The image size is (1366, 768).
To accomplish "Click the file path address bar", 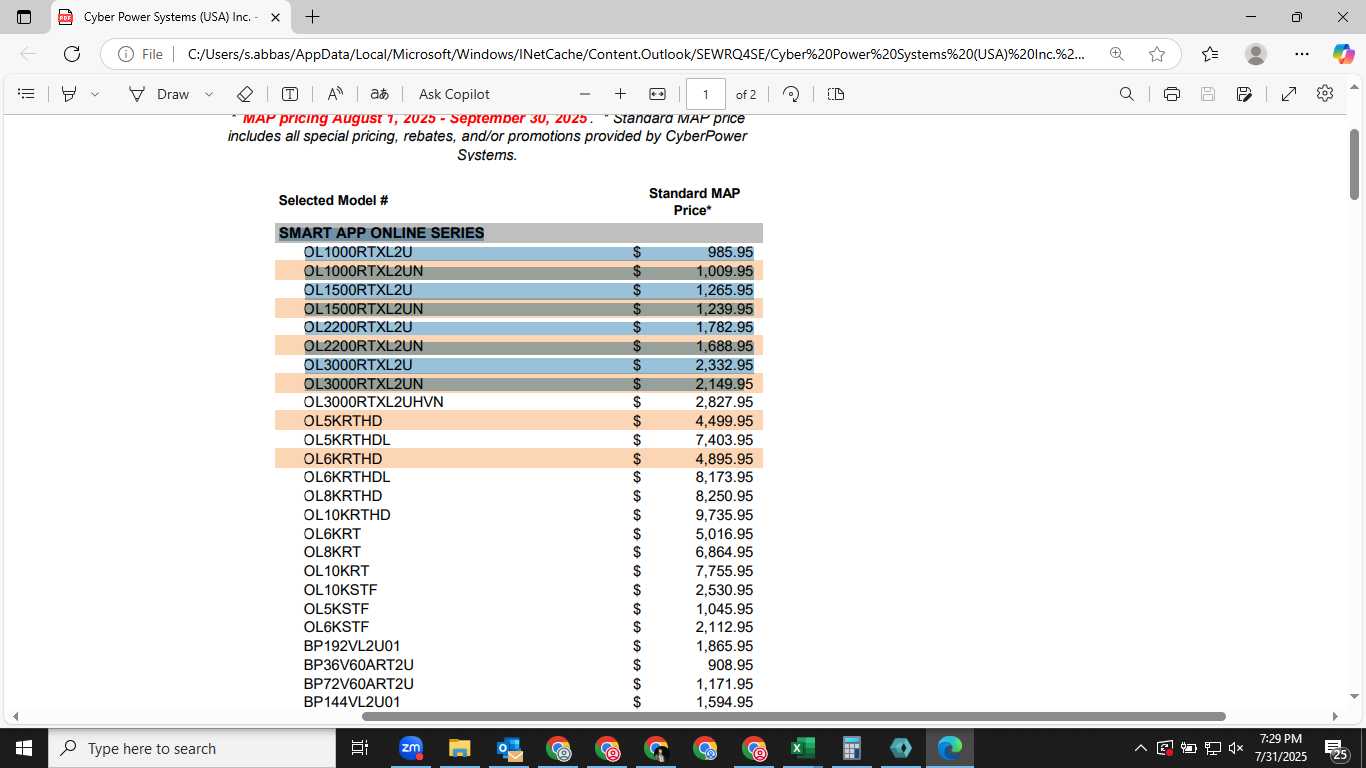I will pyautogui.click(x=635, y=54).
